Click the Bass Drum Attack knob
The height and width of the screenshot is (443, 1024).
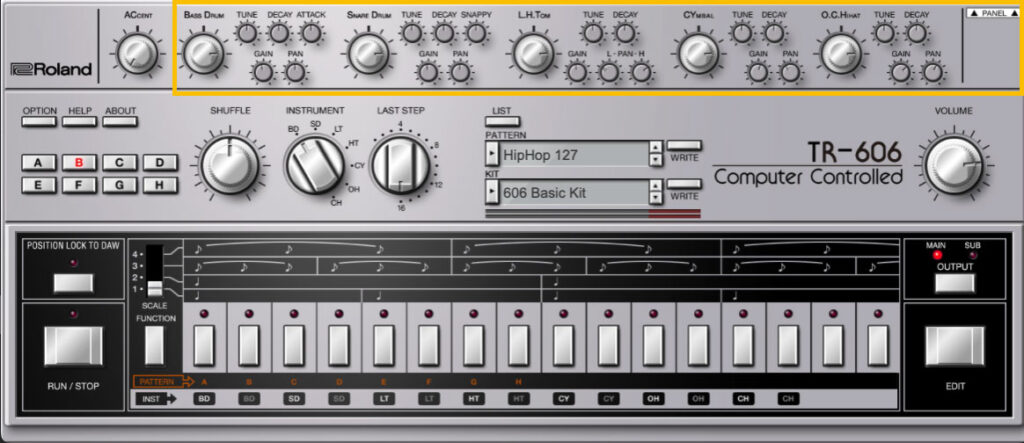pyautogui.click(x=311, y=33)
